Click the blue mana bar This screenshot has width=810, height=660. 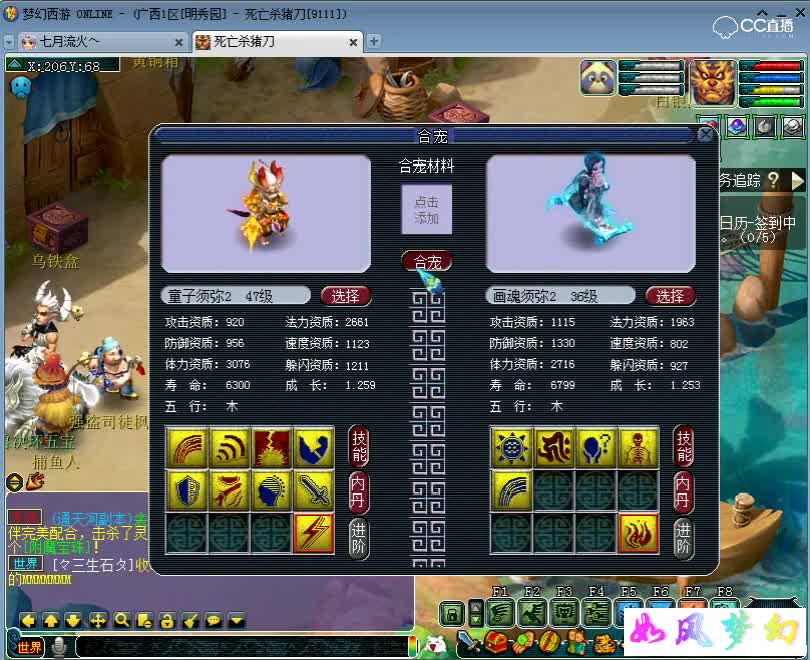[772, 78]
